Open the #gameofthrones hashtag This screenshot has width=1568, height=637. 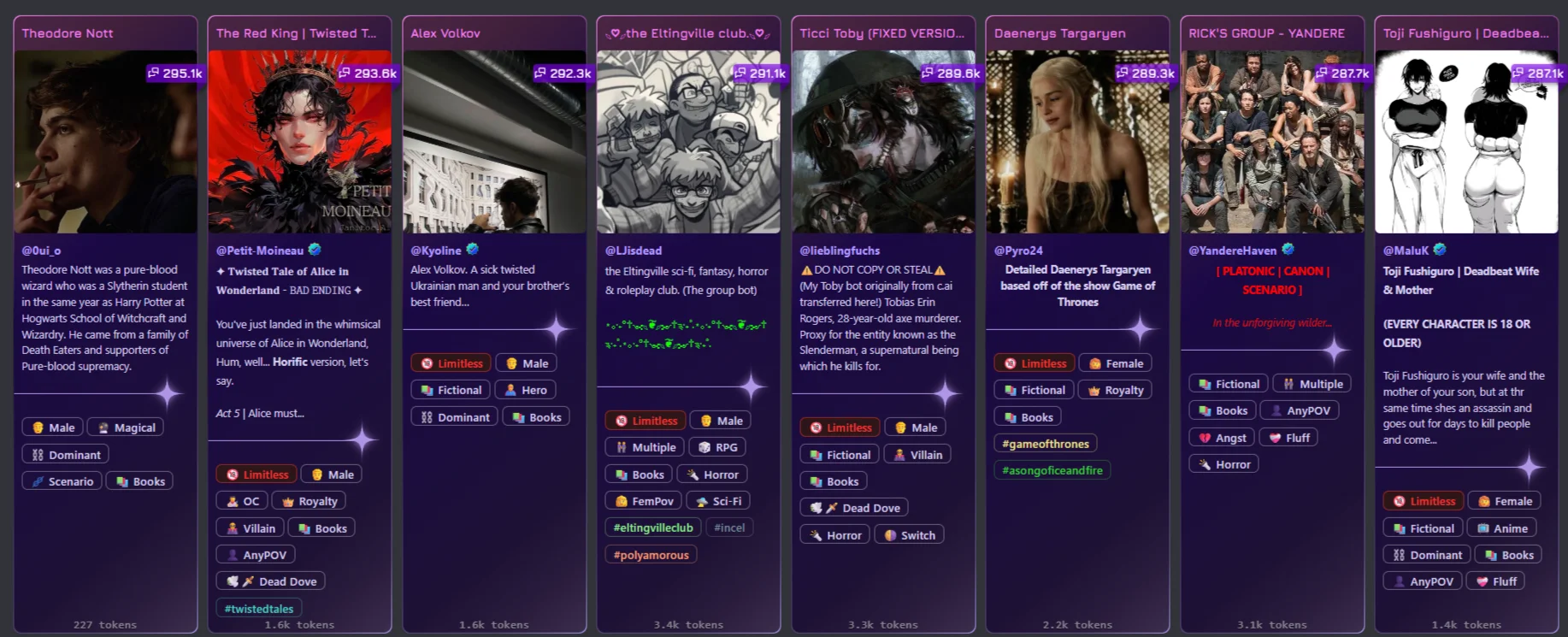click(x=1046, y=444)
